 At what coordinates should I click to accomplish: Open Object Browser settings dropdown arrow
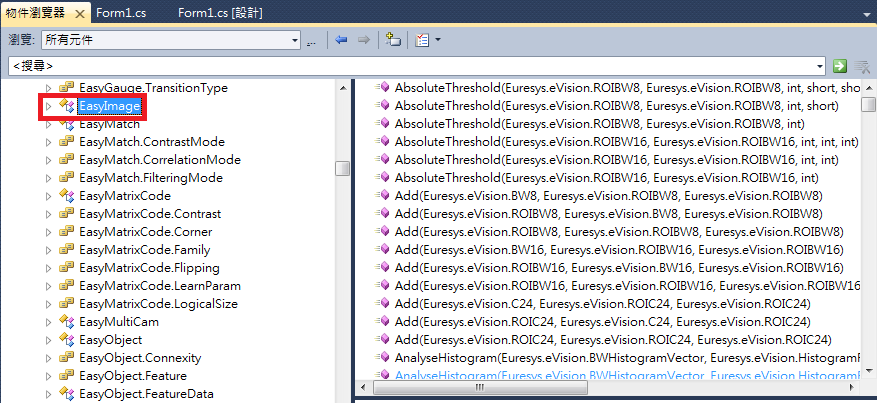pos(438,40)
